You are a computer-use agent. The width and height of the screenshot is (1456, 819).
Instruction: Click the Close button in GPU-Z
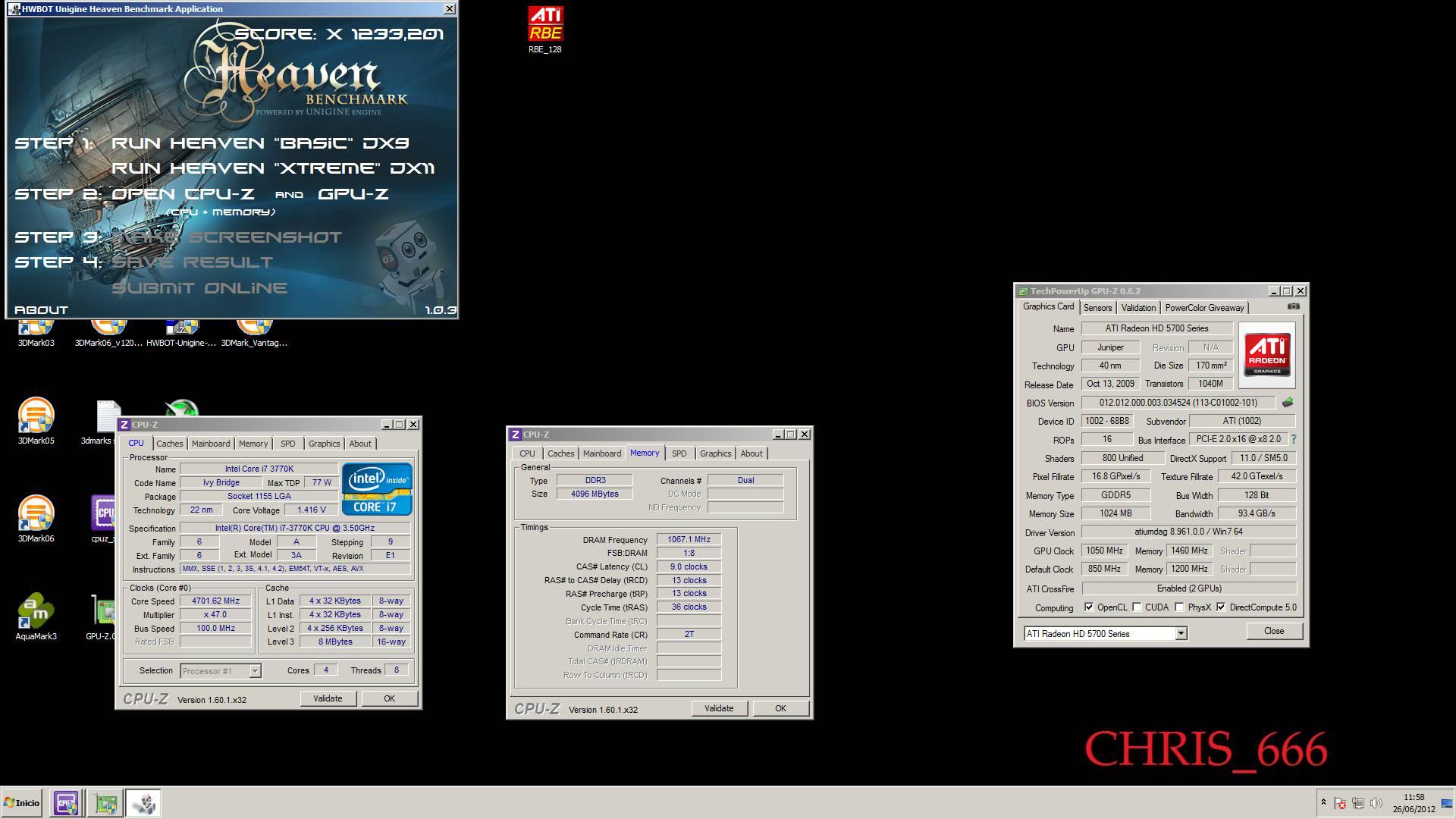[x=1274, y=631]
